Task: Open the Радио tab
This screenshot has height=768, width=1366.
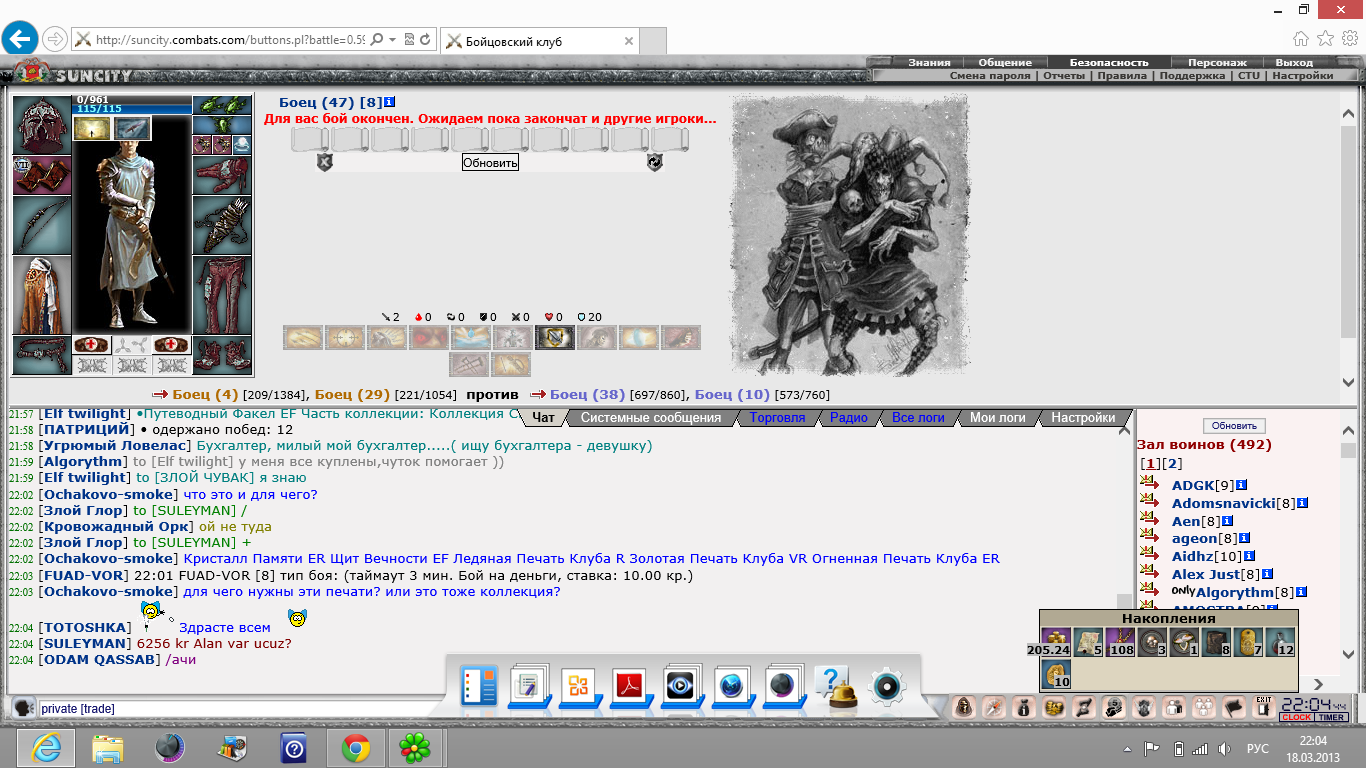Action: [849, 418]
